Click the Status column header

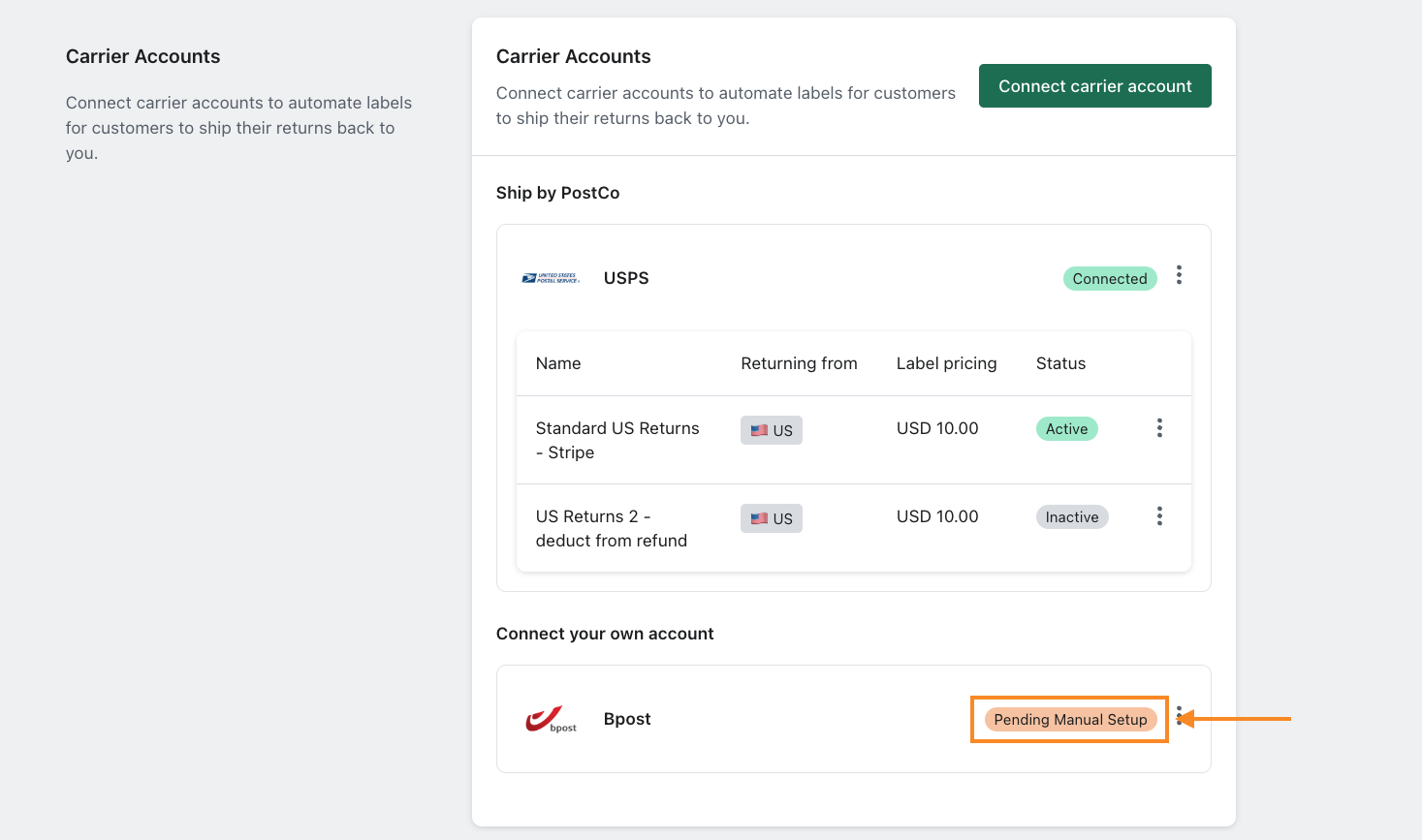(1060, 363)
